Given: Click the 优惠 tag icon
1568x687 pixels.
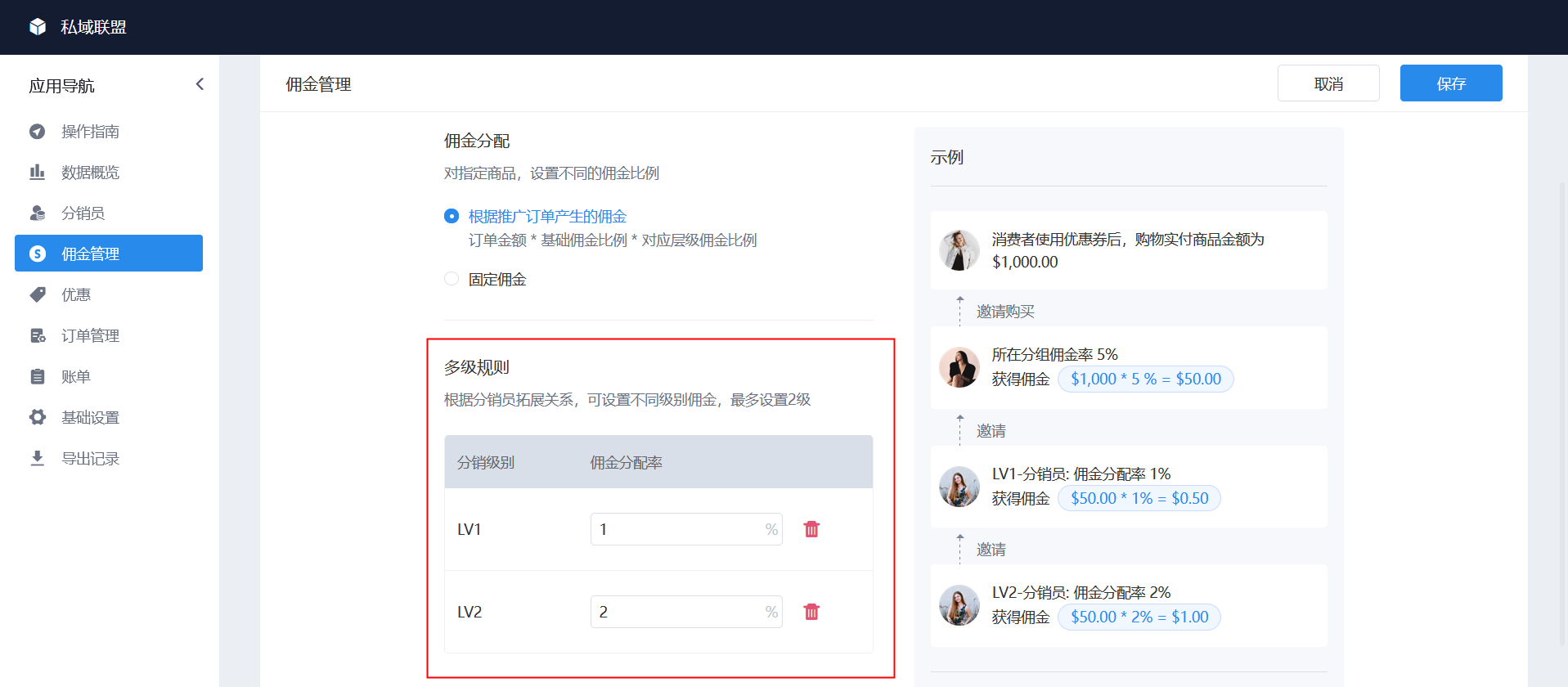Looking at the screenshot, I should point(38,294).
